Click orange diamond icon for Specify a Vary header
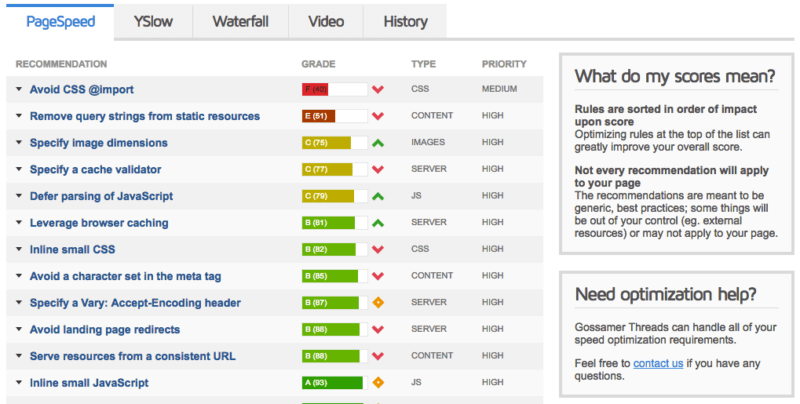This screenshot has height=404, width=800. pyautogui.click(x=378, y=303)
